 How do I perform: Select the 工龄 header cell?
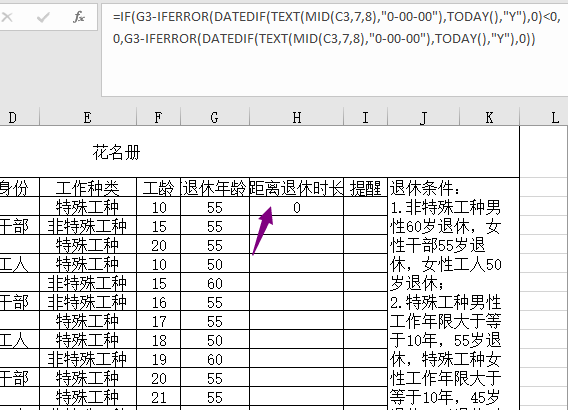click(158, 188)
